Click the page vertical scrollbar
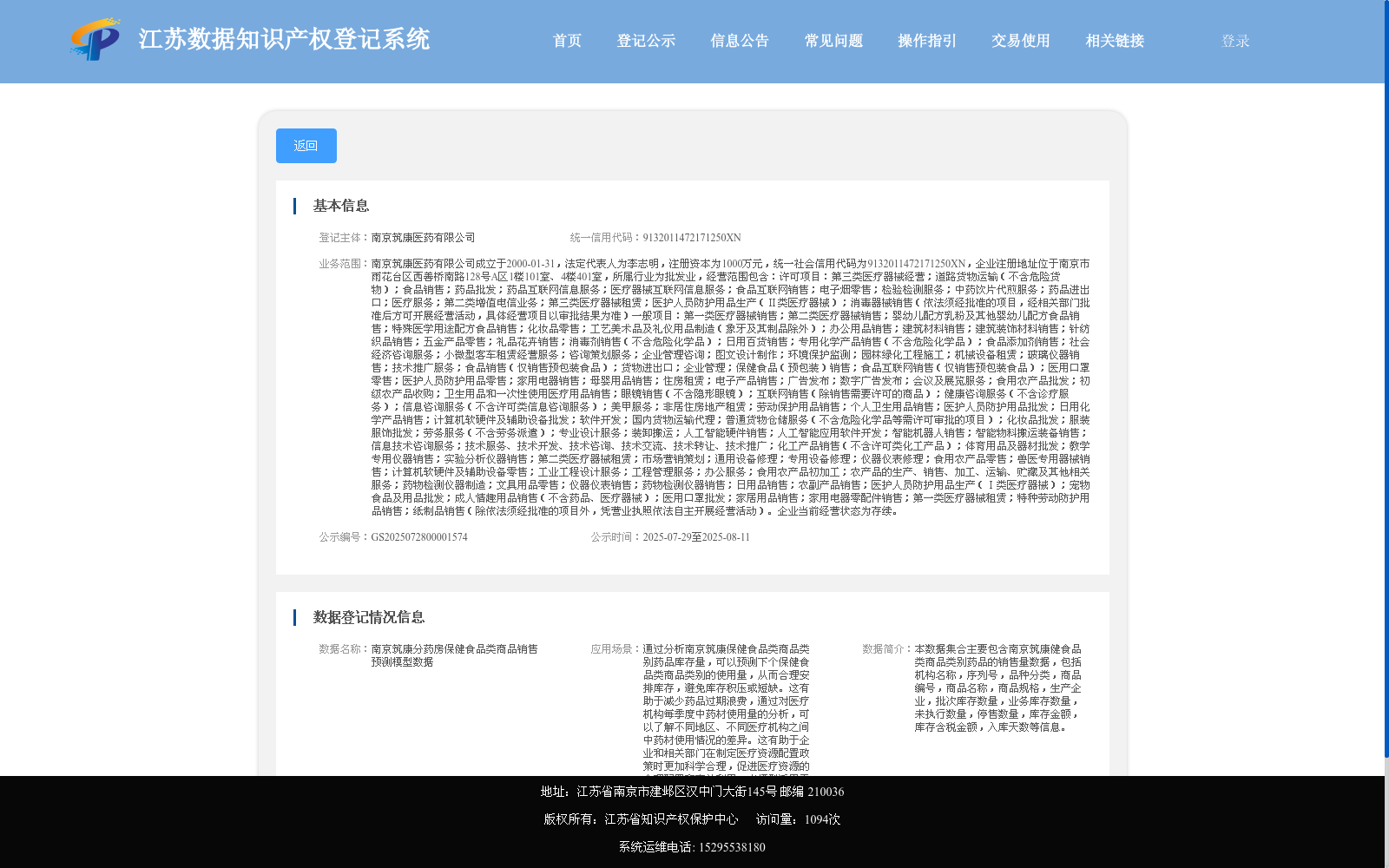 click(1386, 378)
